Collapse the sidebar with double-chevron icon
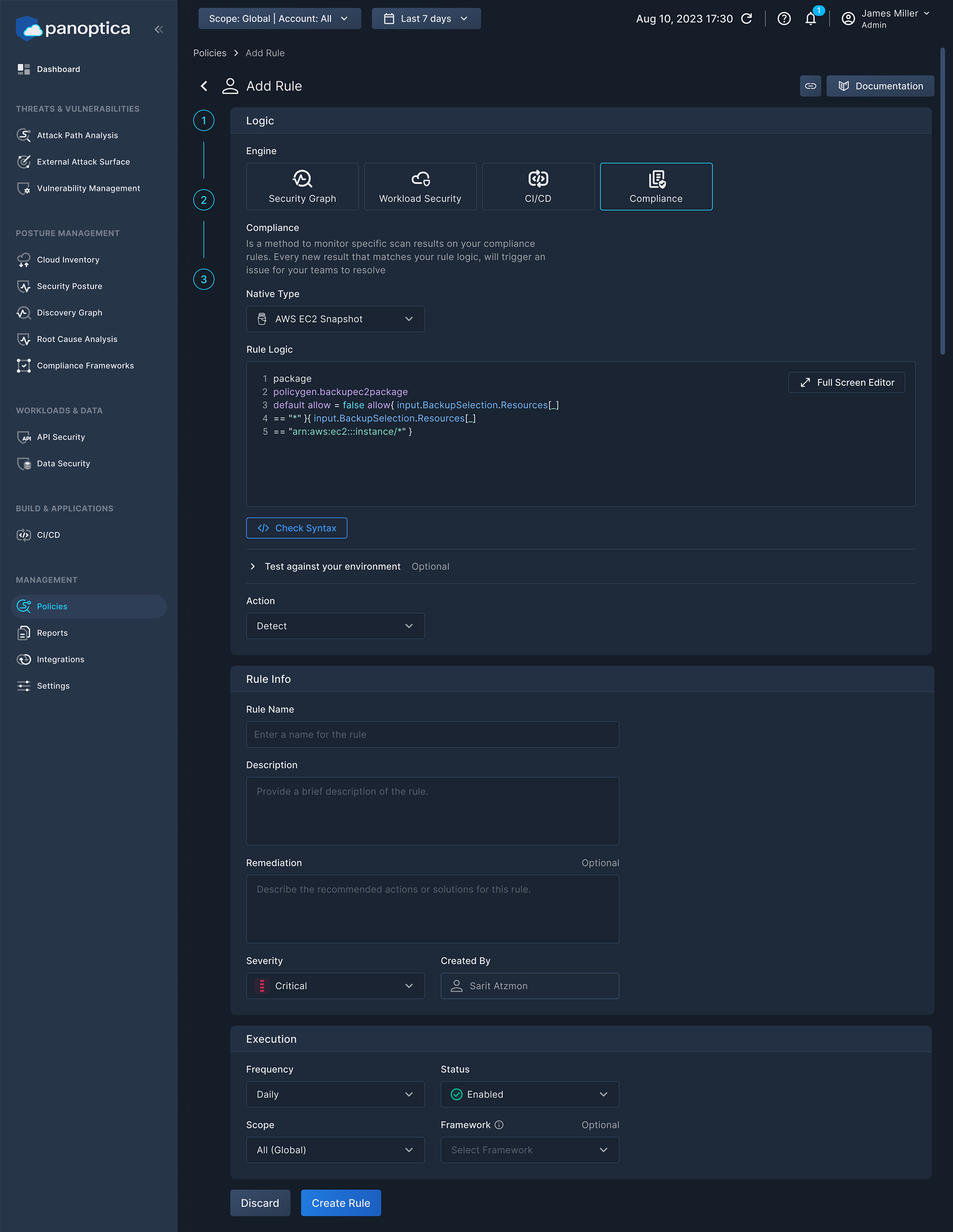Image resolution: width=953 pixels, height=1232 pixels. pyautogui.click(x=158, y=29)
